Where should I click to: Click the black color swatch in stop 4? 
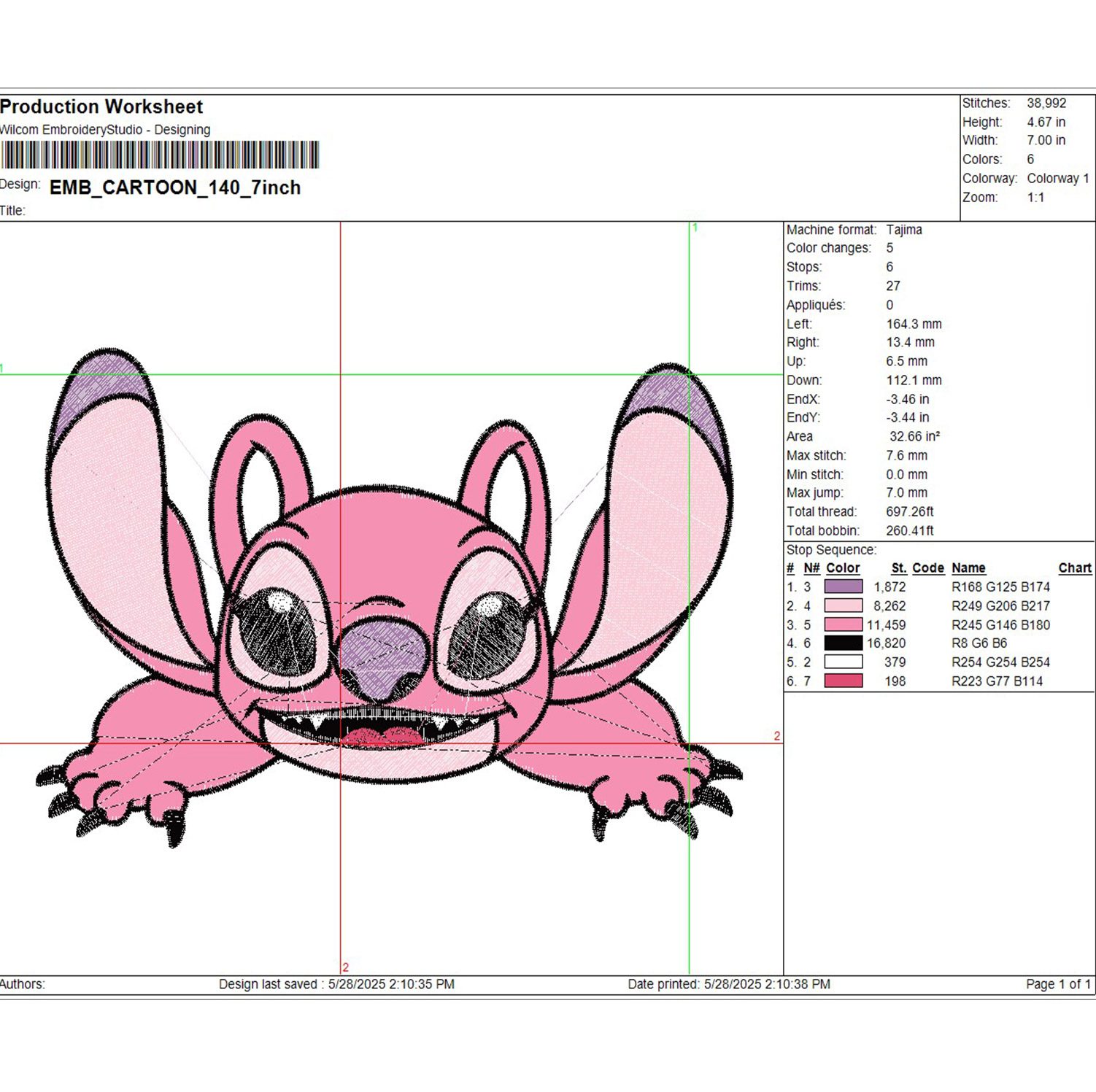844,643
